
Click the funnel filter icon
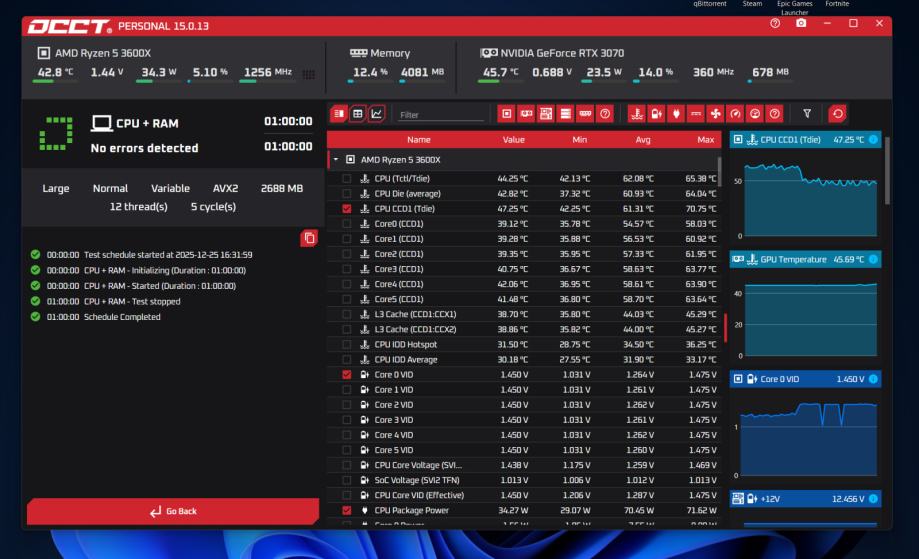click(807, 114)
